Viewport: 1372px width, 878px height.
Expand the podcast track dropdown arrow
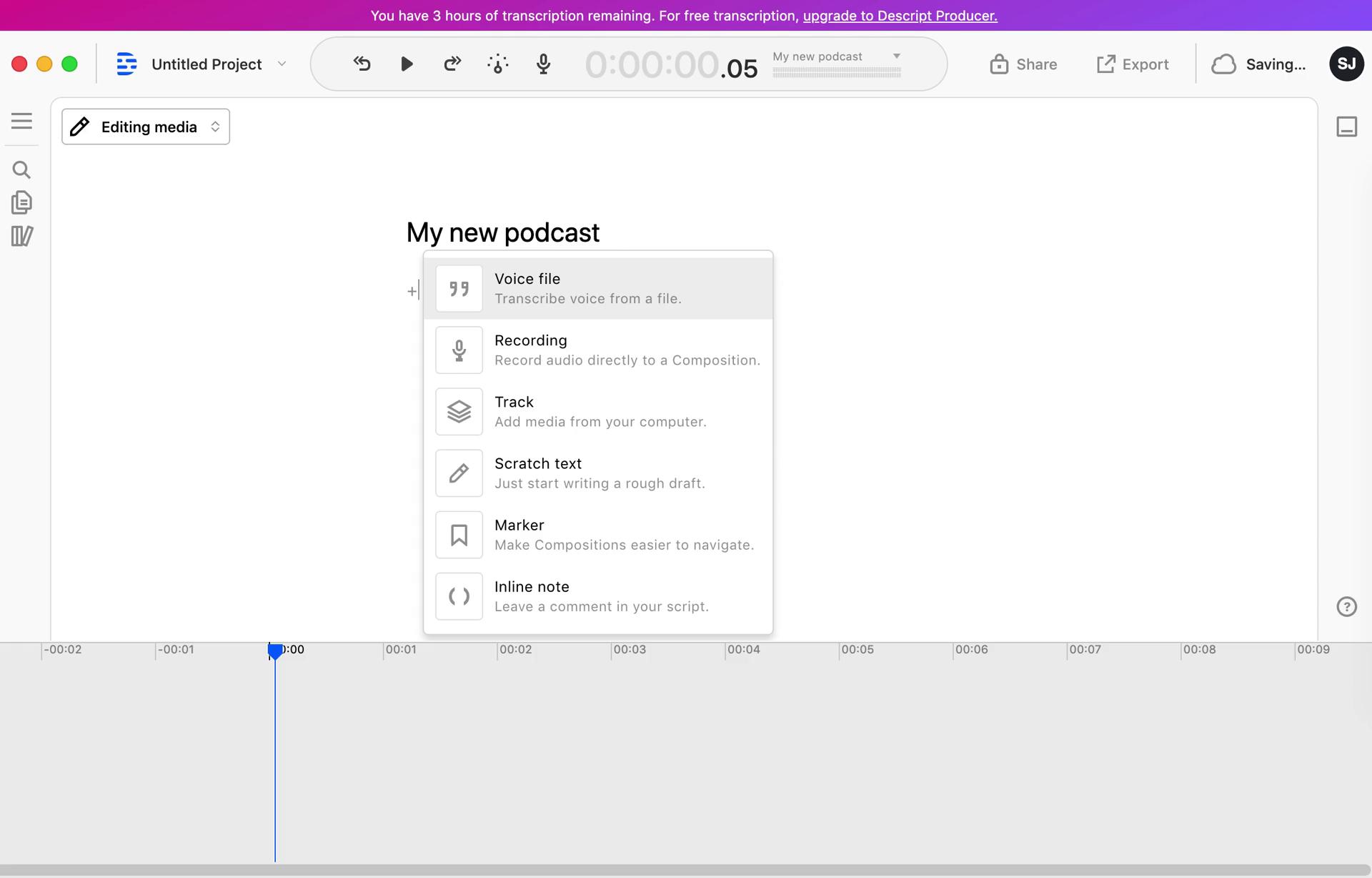click(x=895, y=56)
